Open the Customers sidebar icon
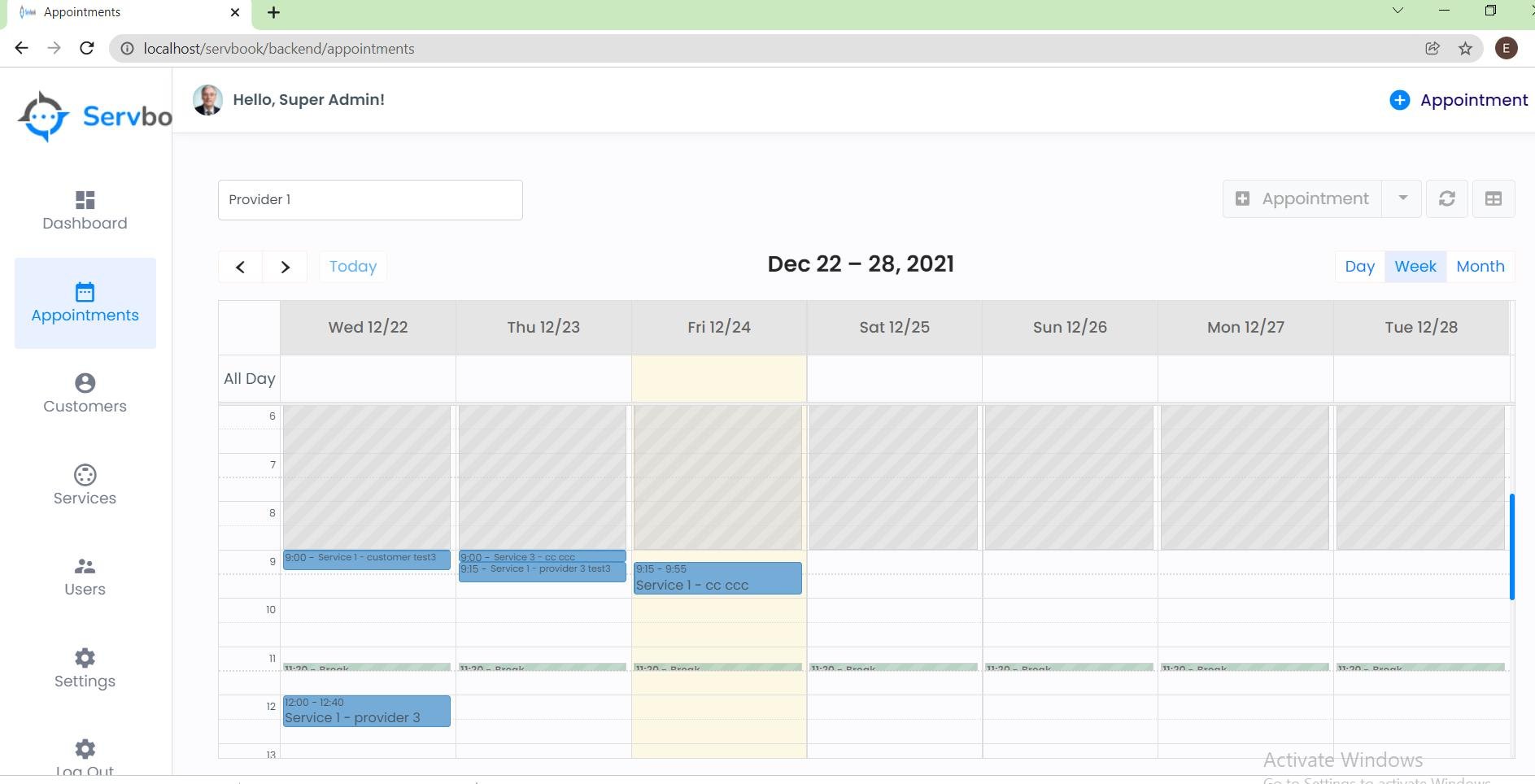The width and height of the screenshot is (1535, 784). coord(85,383)
